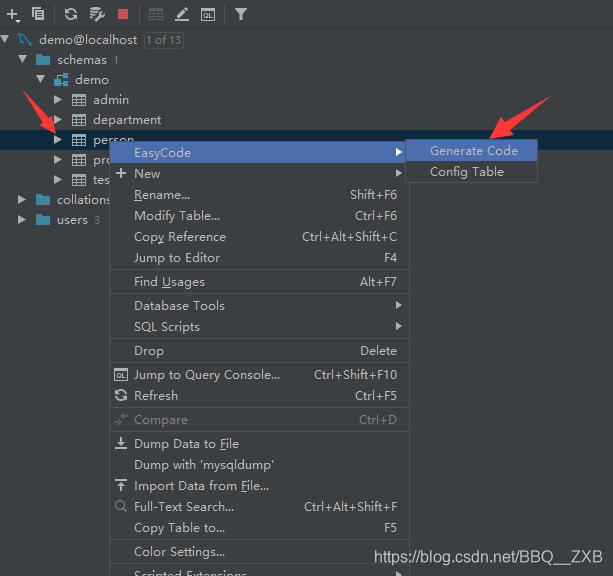This screenshot has height=576, width=613.
Task: Select Modify Table... menu entry
Action: coord(259,216)
